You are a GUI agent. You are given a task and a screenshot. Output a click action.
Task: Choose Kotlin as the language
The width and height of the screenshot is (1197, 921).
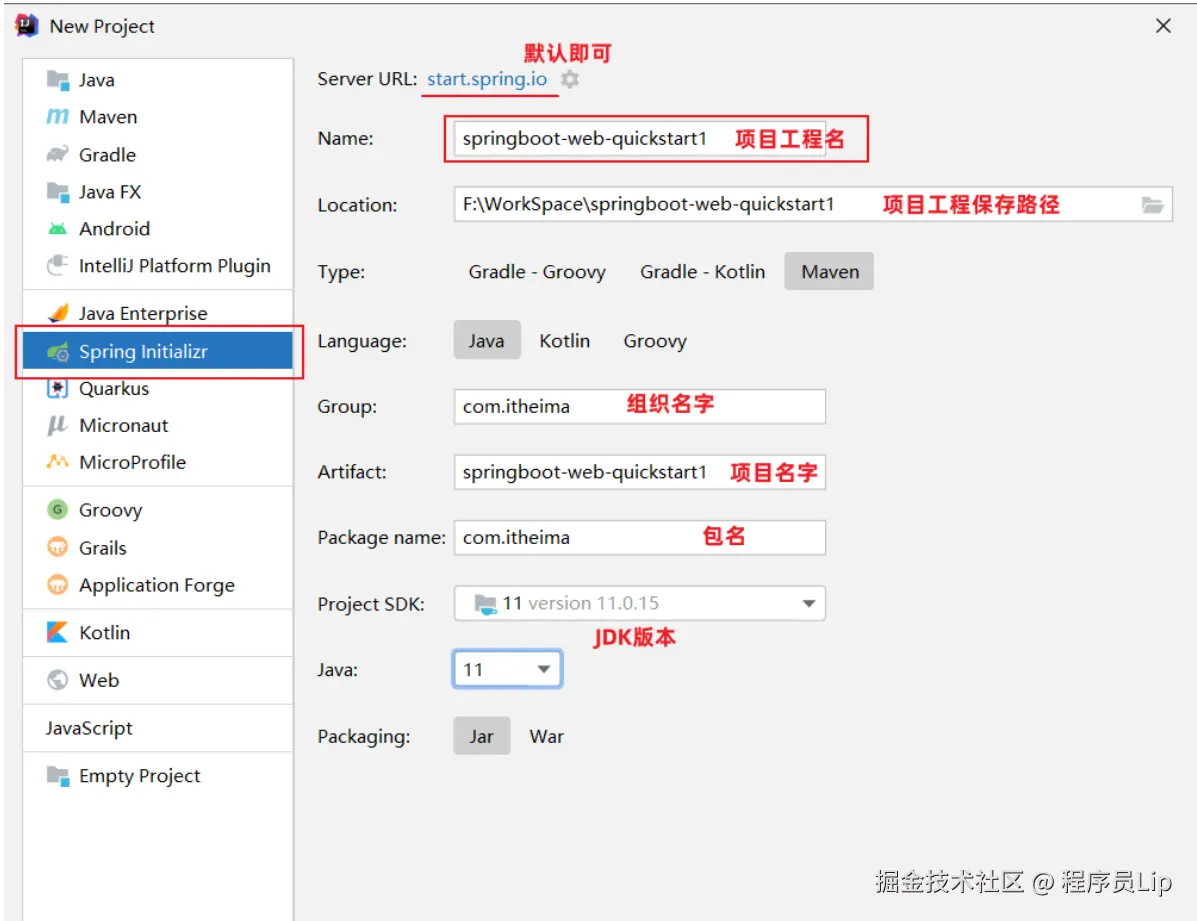(x=564, y=341)
